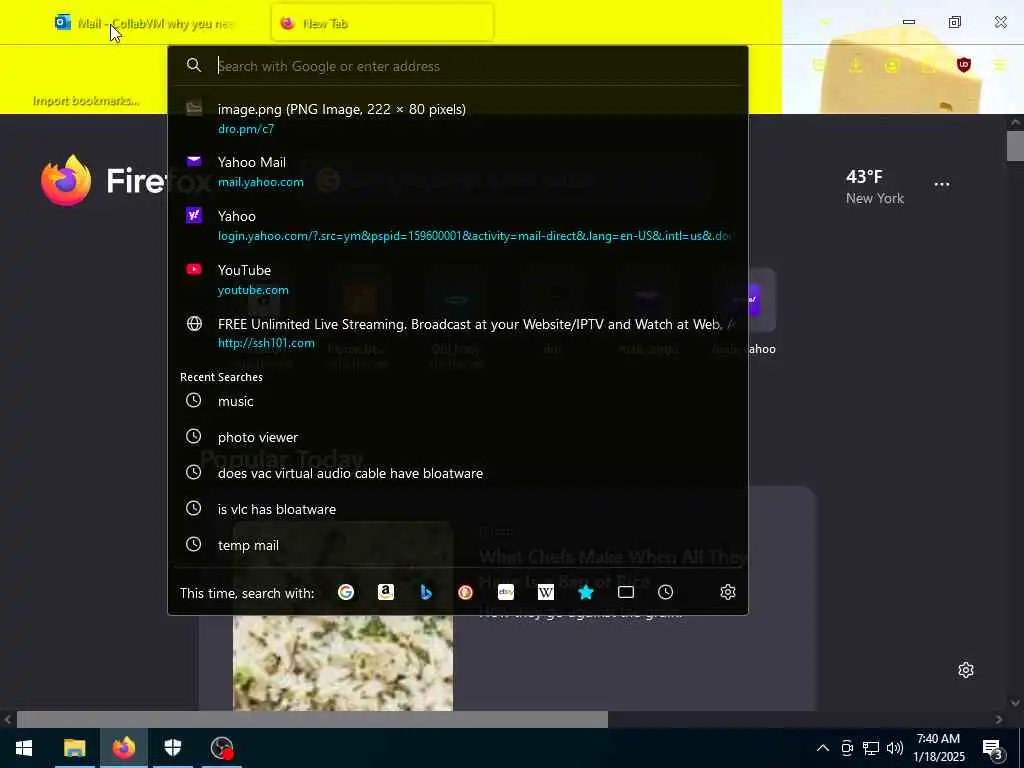Open the personalize New Tab gear
This screenshot has width=1024, height=768.
(x=966, y=670)
